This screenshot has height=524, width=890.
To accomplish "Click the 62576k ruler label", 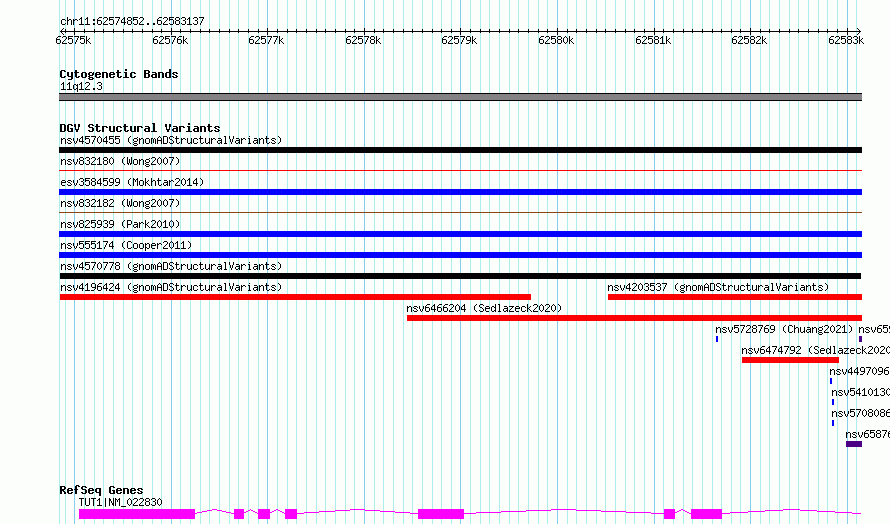I will point(170,40).
